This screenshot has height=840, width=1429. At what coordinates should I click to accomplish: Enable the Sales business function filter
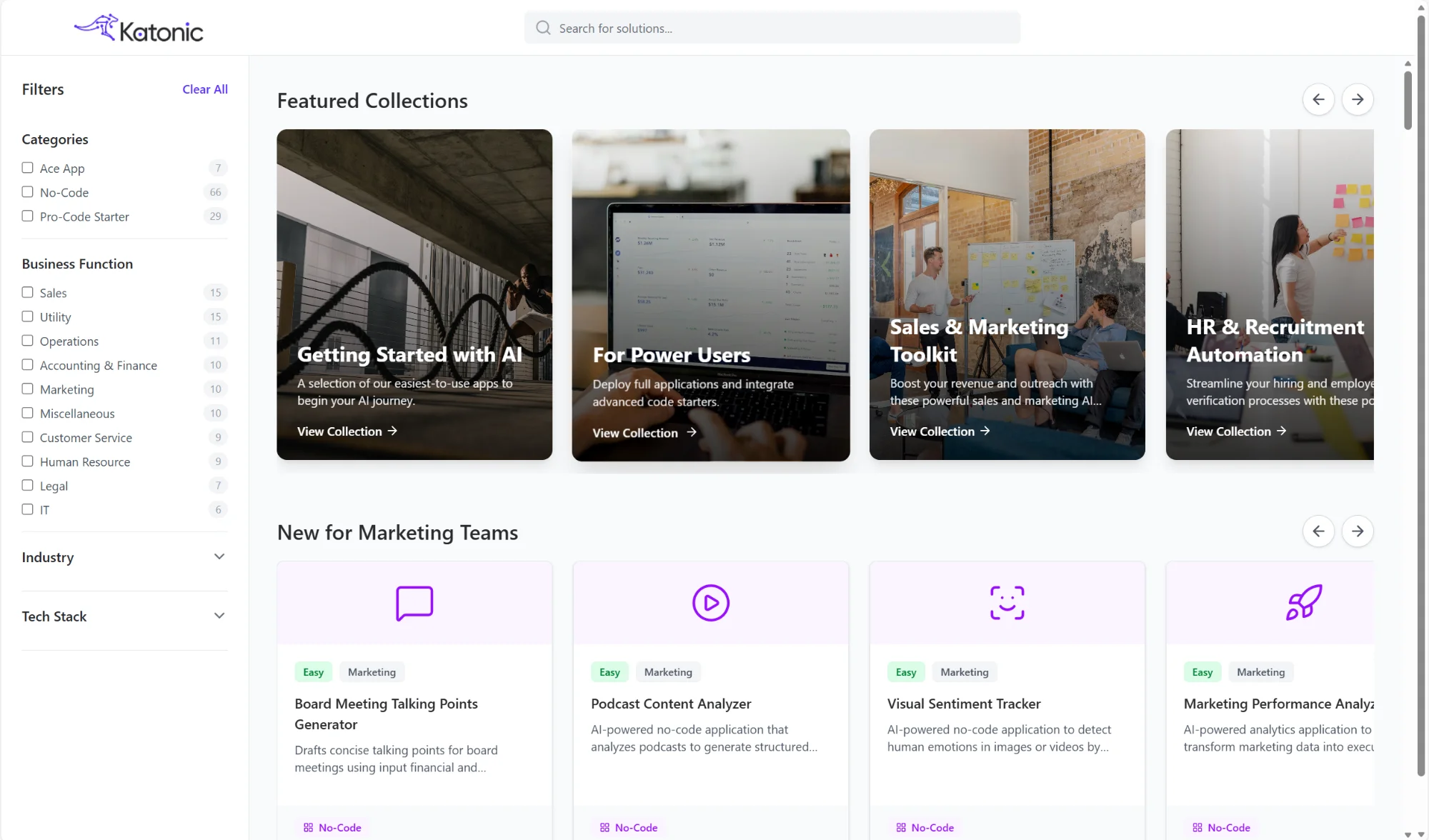pos(28,292)
